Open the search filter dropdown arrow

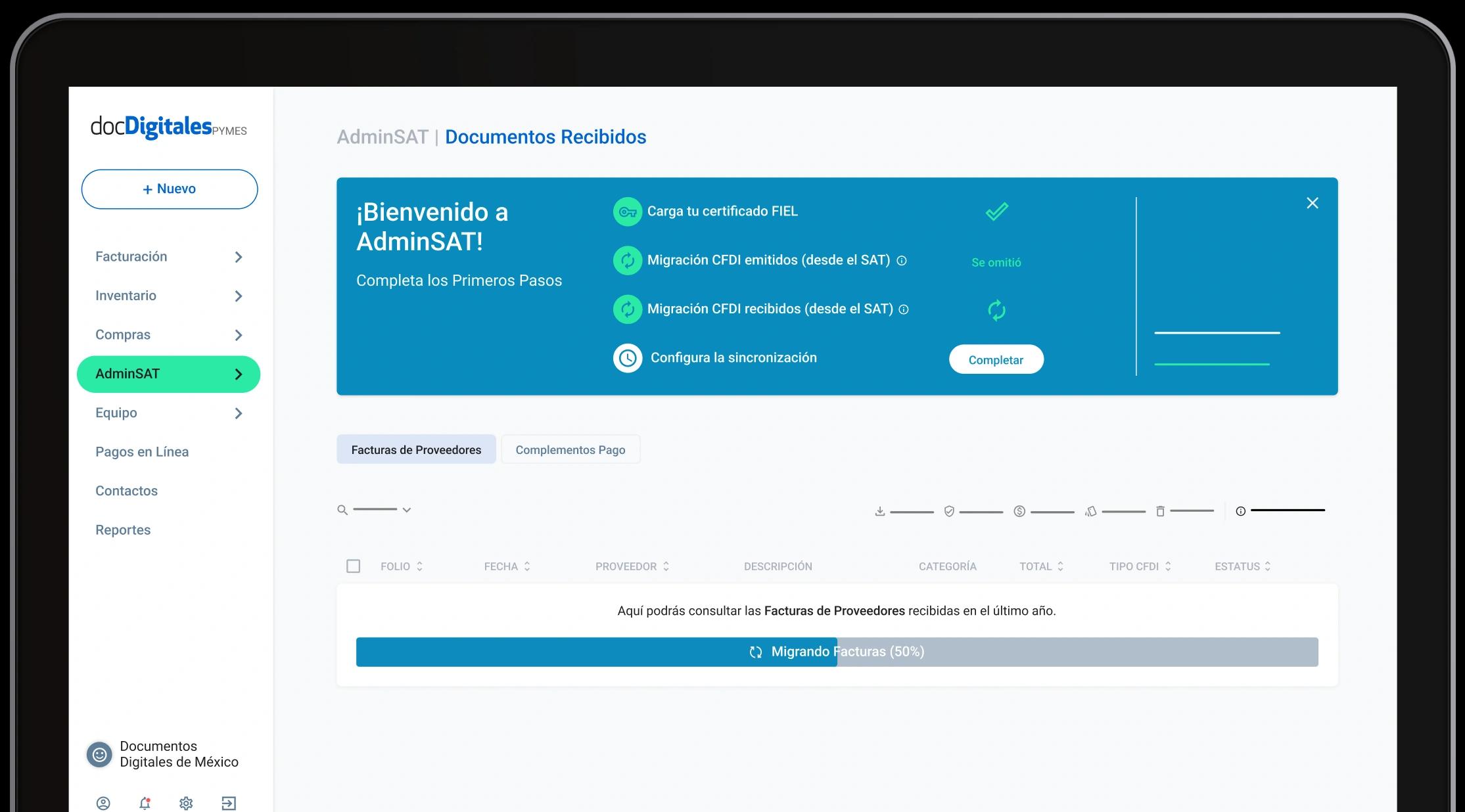point(407,510)
